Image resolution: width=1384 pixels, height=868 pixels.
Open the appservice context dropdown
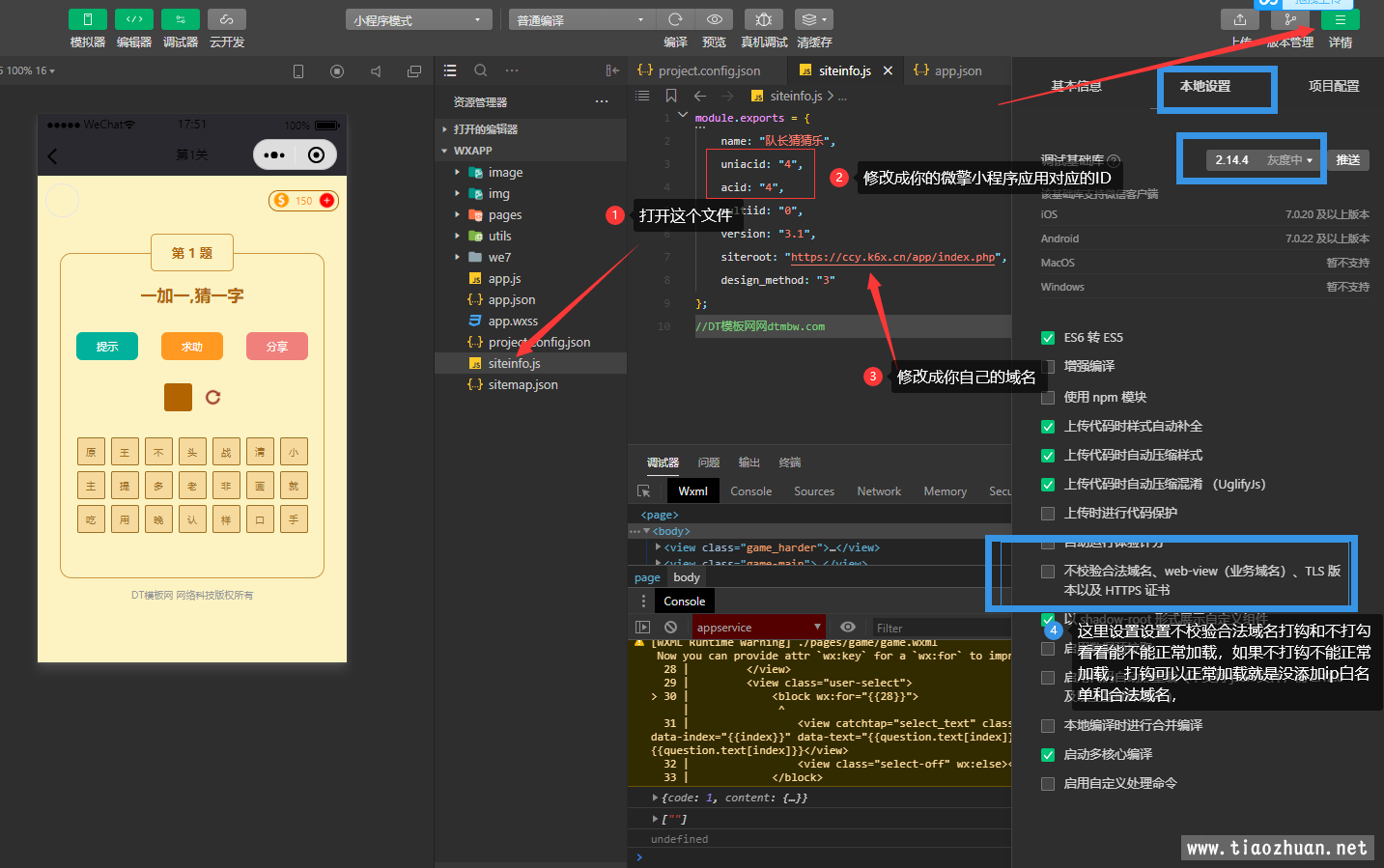(x=758, y=627)
